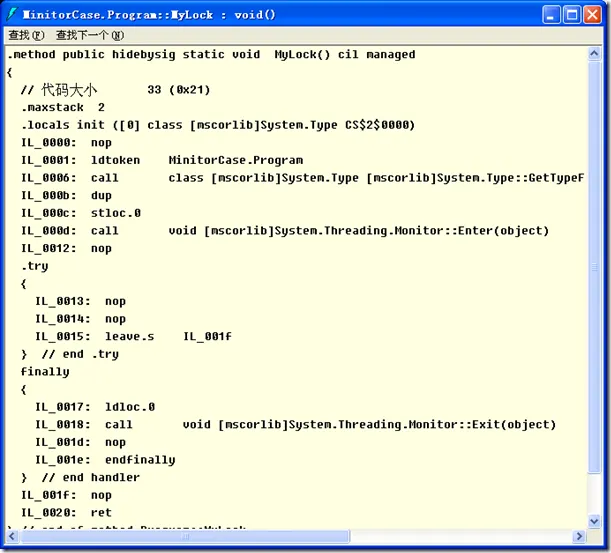Click the 查找下一个(N) menu item
This screenshot has width=611, height=553.
click(x=90, y=35)
